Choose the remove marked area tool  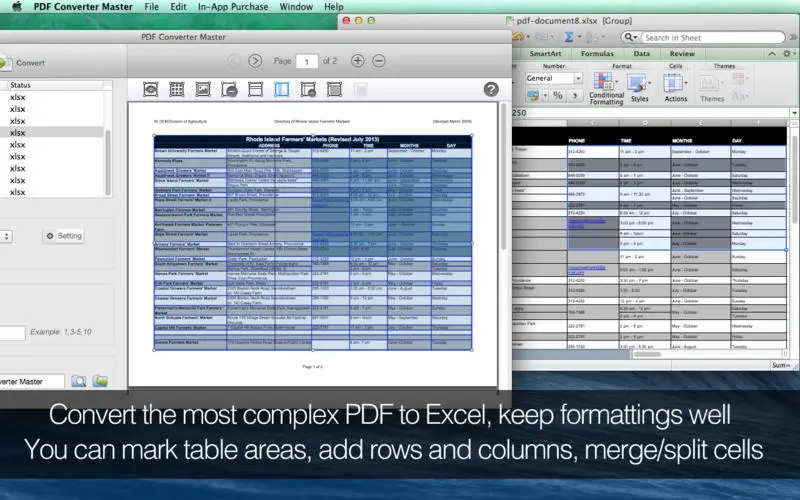click(229, 89)
